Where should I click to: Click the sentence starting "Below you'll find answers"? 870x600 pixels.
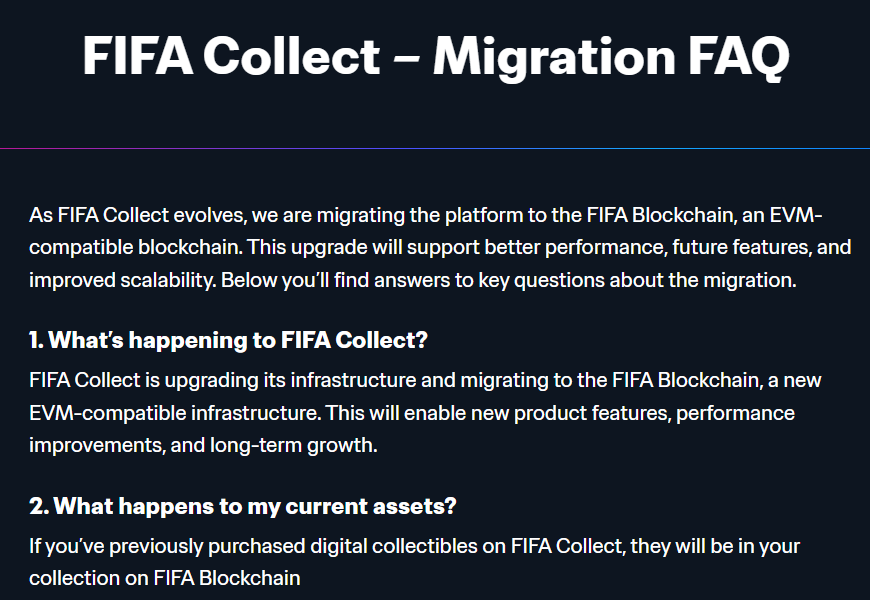pos(509,280)
